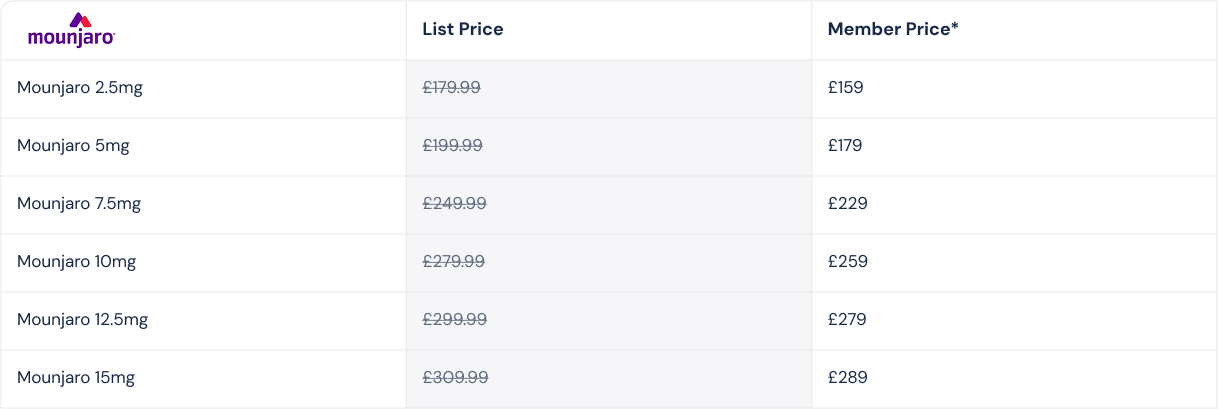Click the struck-through £179.99 list price
The image size is (1218, 409).
[x=452, y=88]
